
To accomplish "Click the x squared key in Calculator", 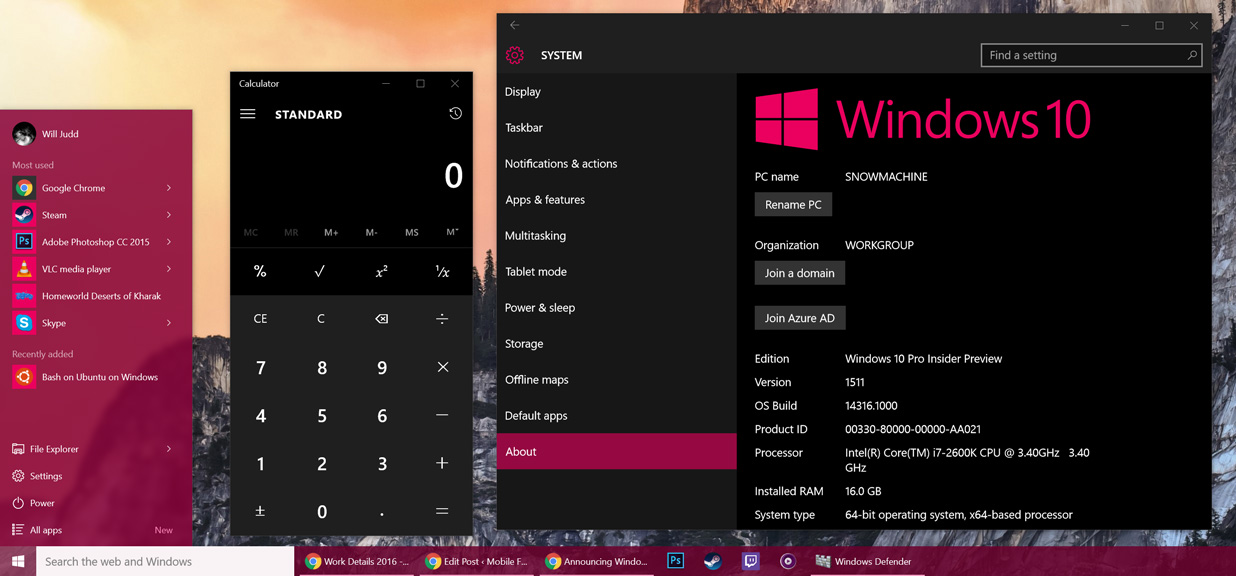I will (381, 271).
